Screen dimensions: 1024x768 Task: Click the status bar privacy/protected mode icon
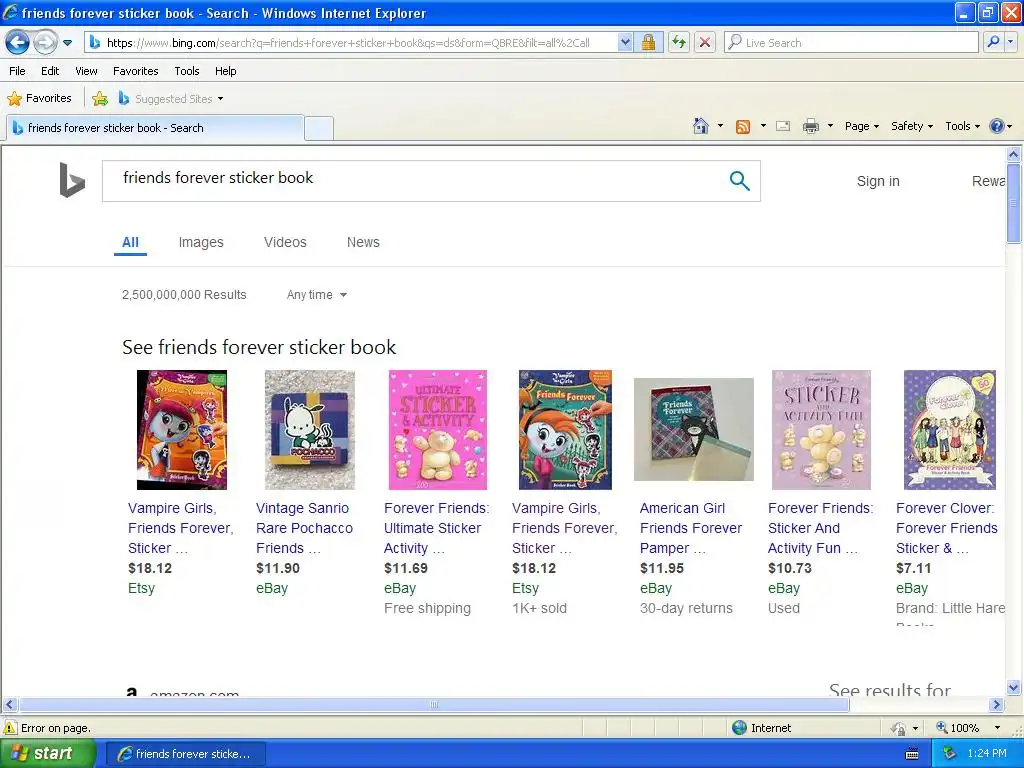[899, 728]
